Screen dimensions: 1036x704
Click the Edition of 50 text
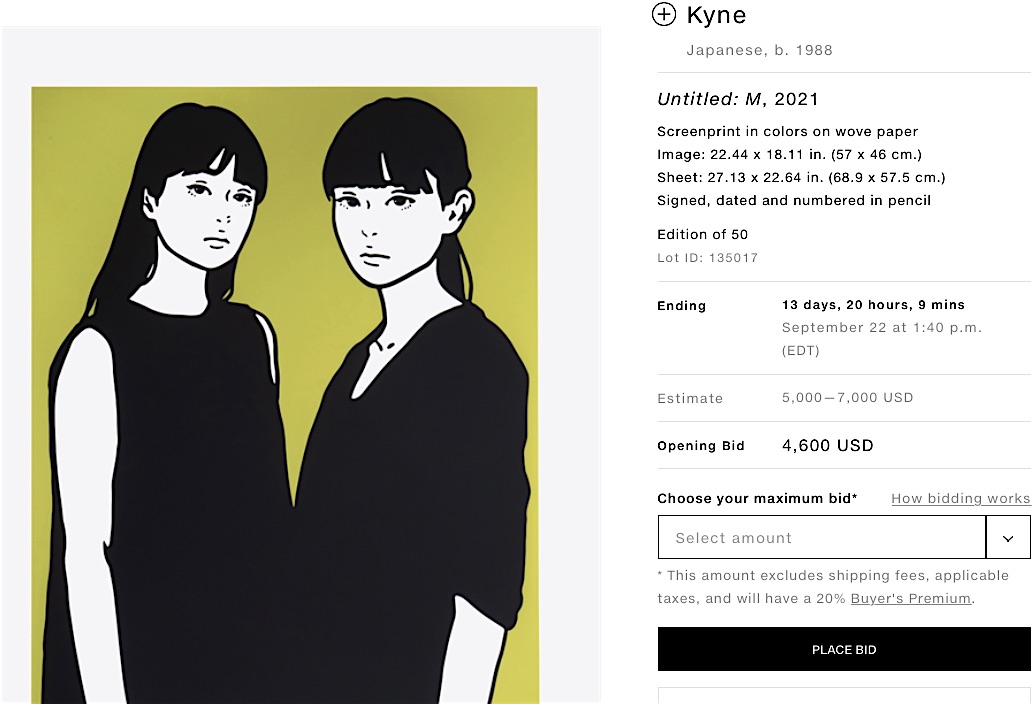pyautogui.click(x=702, y=234)
